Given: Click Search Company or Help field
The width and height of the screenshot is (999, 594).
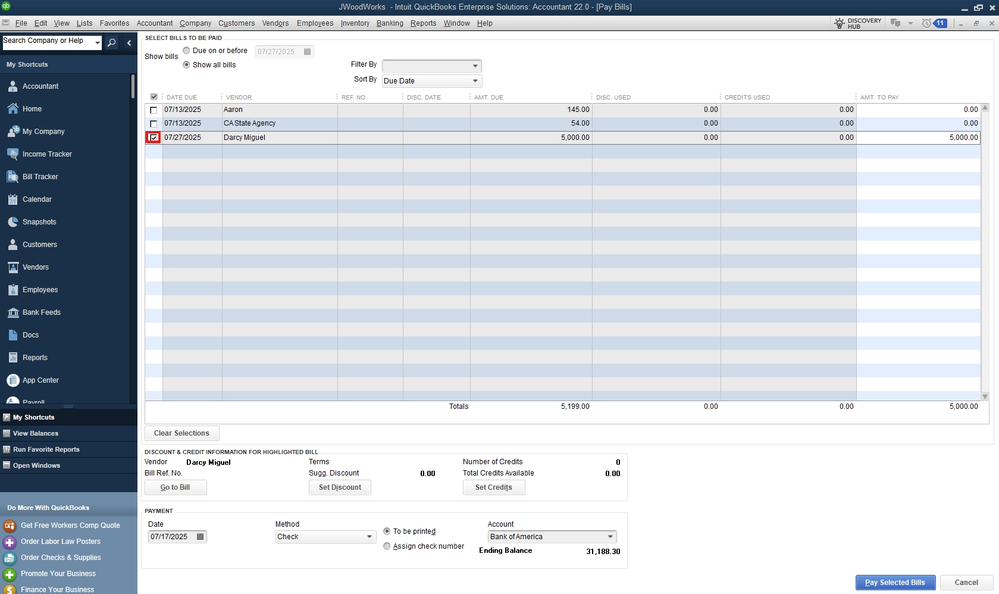Looking at the screenshot, I should (47, 43).
